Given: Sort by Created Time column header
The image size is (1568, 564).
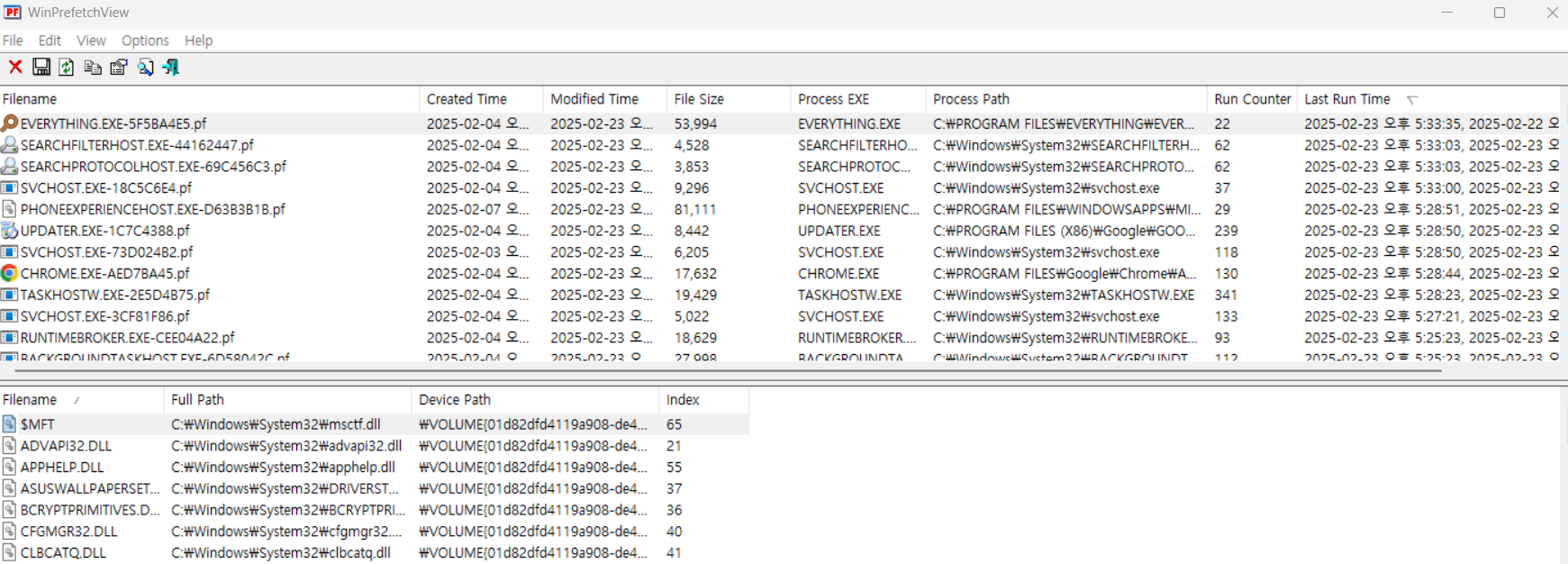Looking at the screenshot, I should point(482,99).
